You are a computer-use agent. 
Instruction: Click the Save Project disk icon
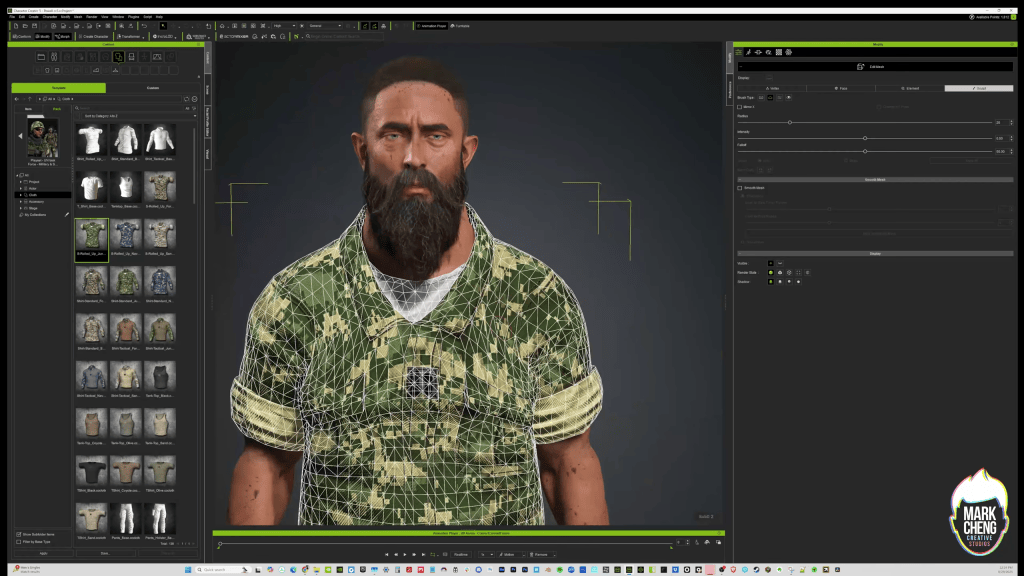(34, 26)
